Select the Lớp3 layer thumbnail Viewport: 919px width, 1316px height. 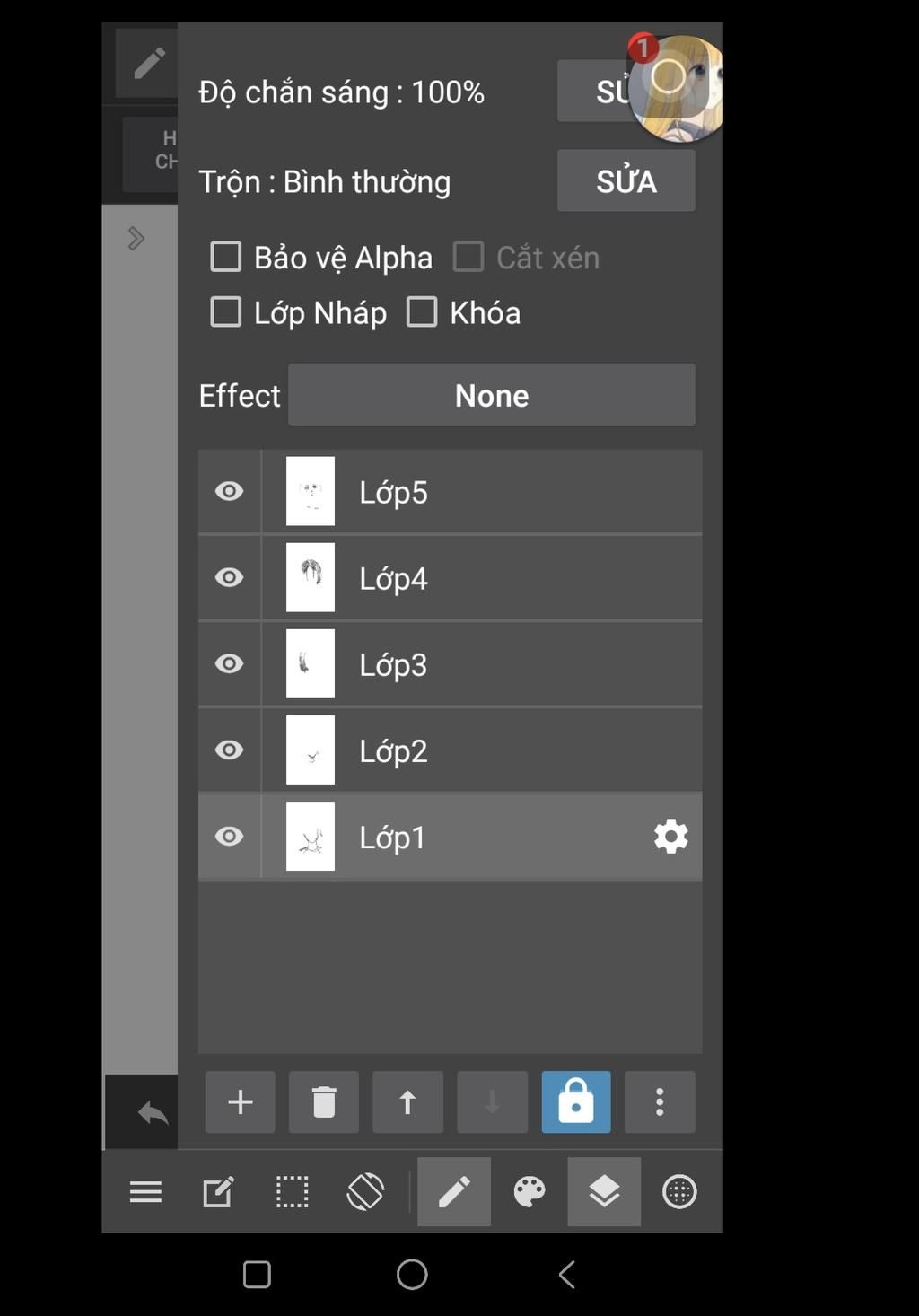(x=311, y=663)
